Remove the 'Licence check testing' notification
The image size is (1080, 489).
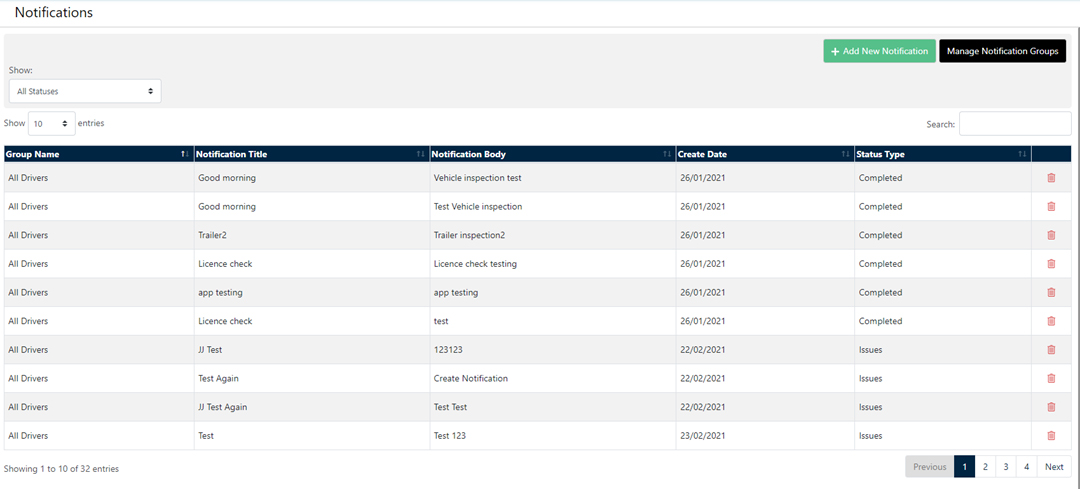pos(1051,264)
